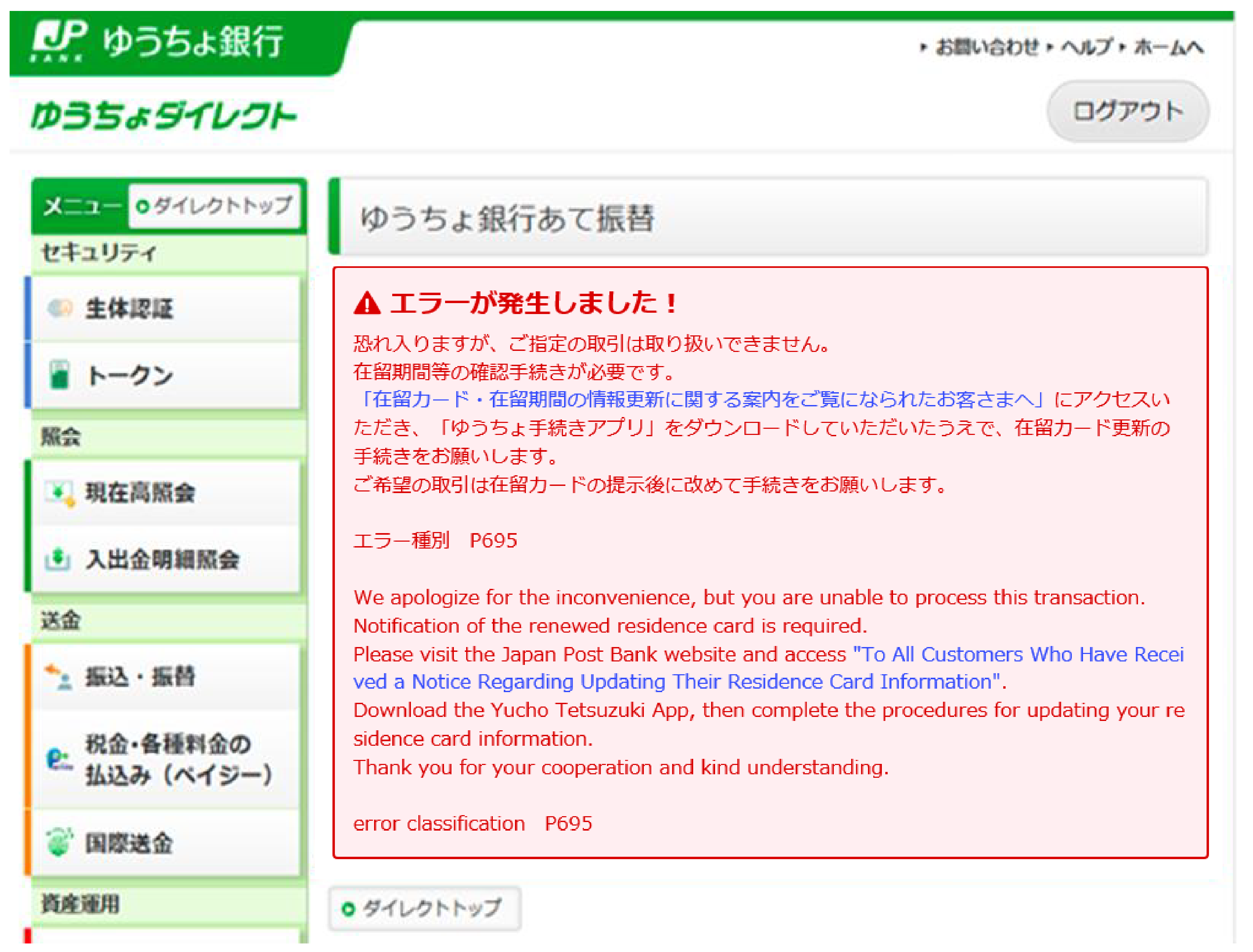Click the ゆうちょダイレクト logo
This screenshot has width=1253, height=952.
164,116
